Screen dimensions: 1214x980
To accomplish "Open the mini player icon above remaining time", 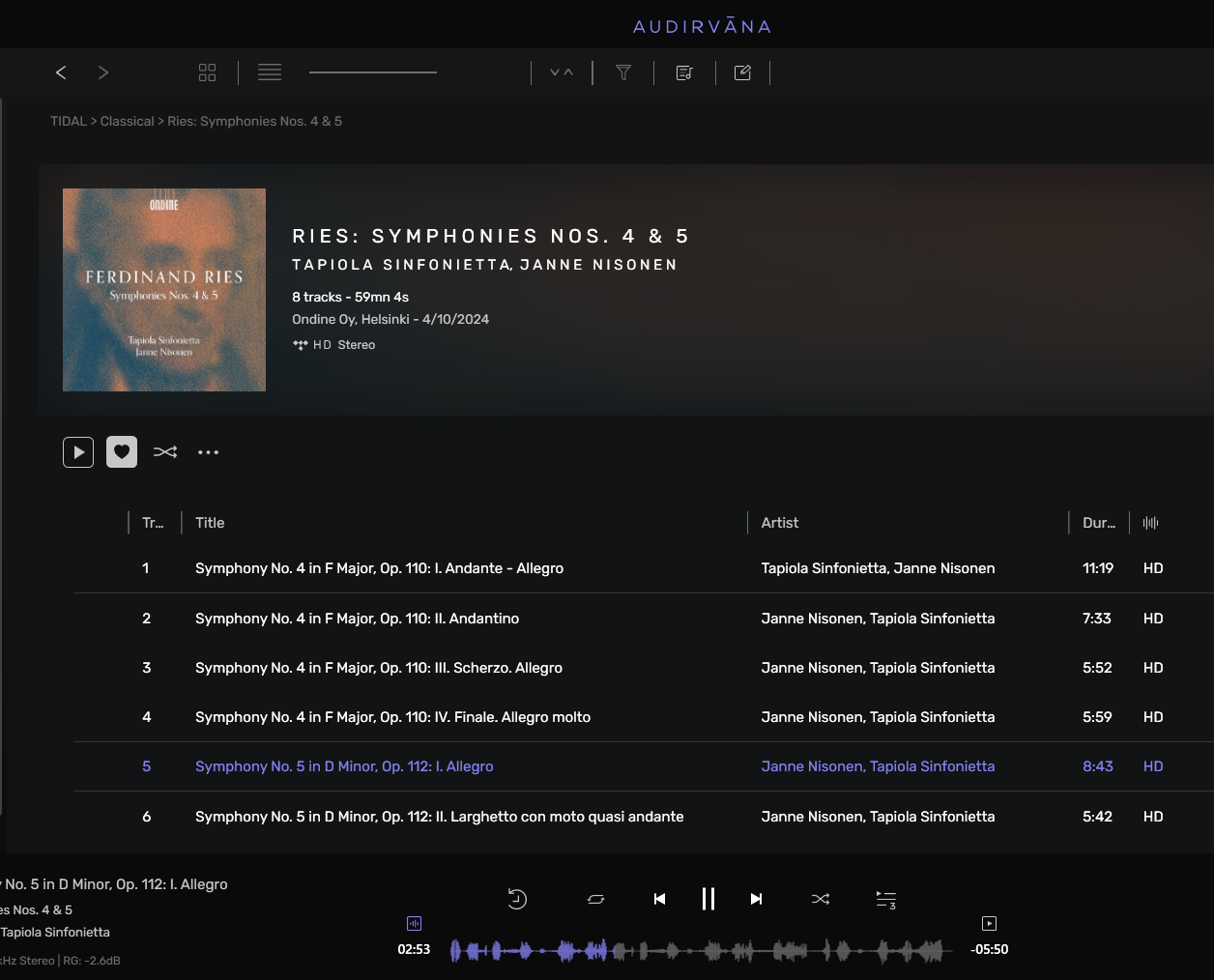I will [x=989, y=923].
